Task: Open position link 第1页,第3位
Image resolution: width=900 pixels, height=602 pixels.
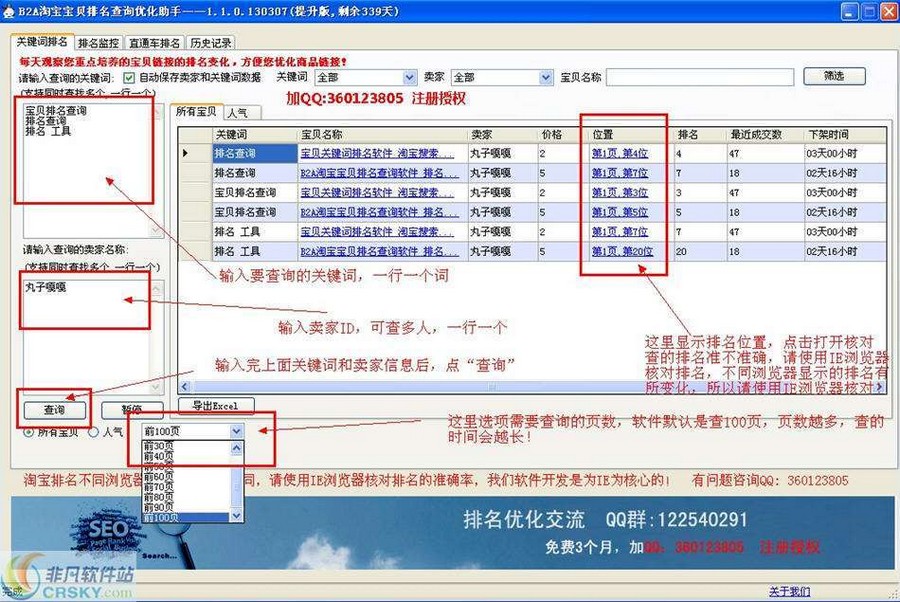Action: point(619,192)
